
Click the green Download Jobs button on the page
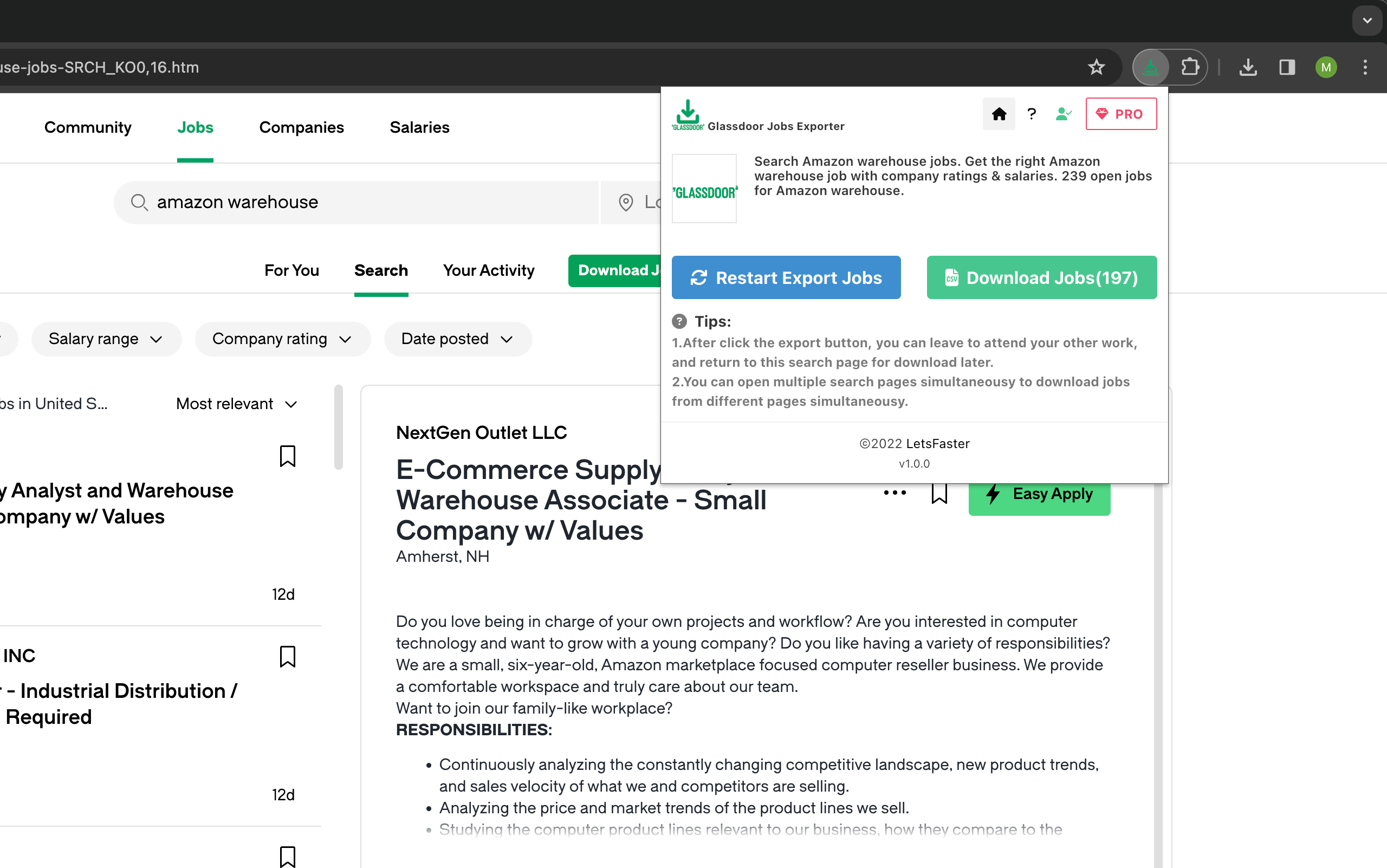tap(614, 270)
